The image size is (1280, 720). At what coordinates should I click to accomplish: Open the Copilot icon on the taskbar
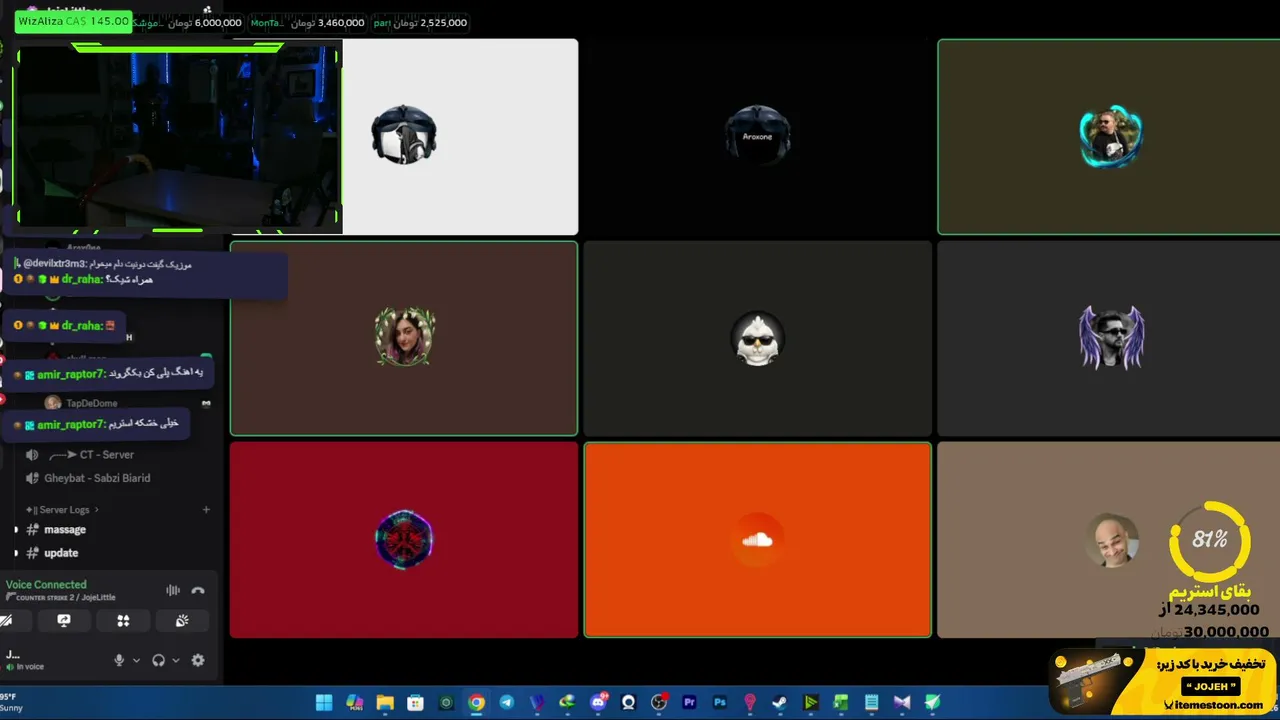(354, 702)
